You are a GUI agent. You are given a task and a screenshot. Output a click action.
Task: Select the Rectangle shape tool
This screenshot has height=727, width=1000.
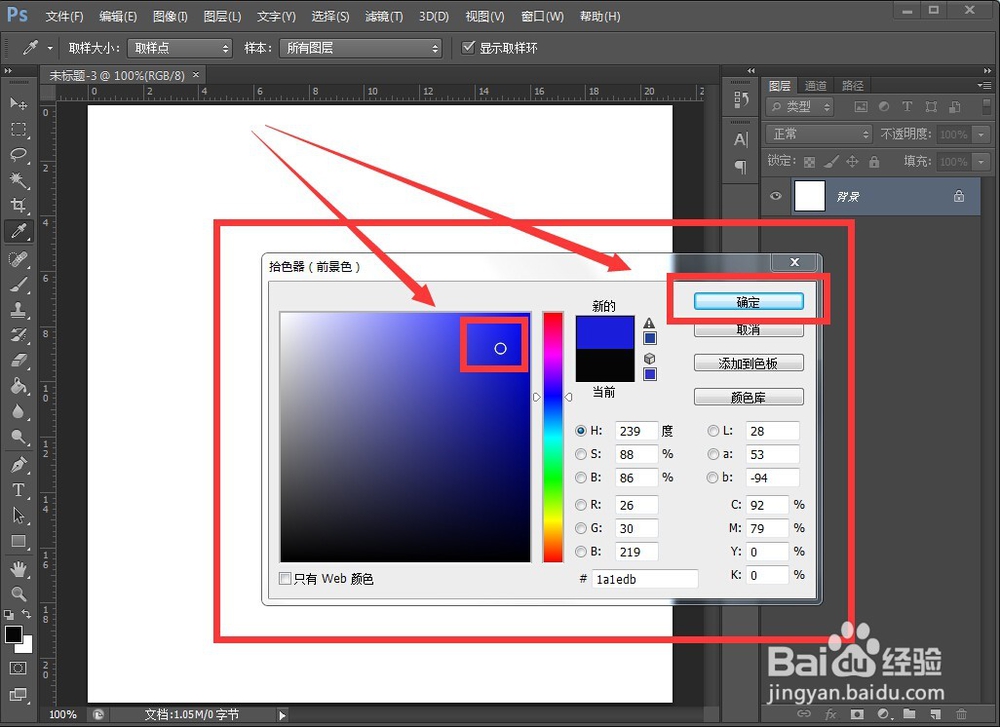pos(18,541)
